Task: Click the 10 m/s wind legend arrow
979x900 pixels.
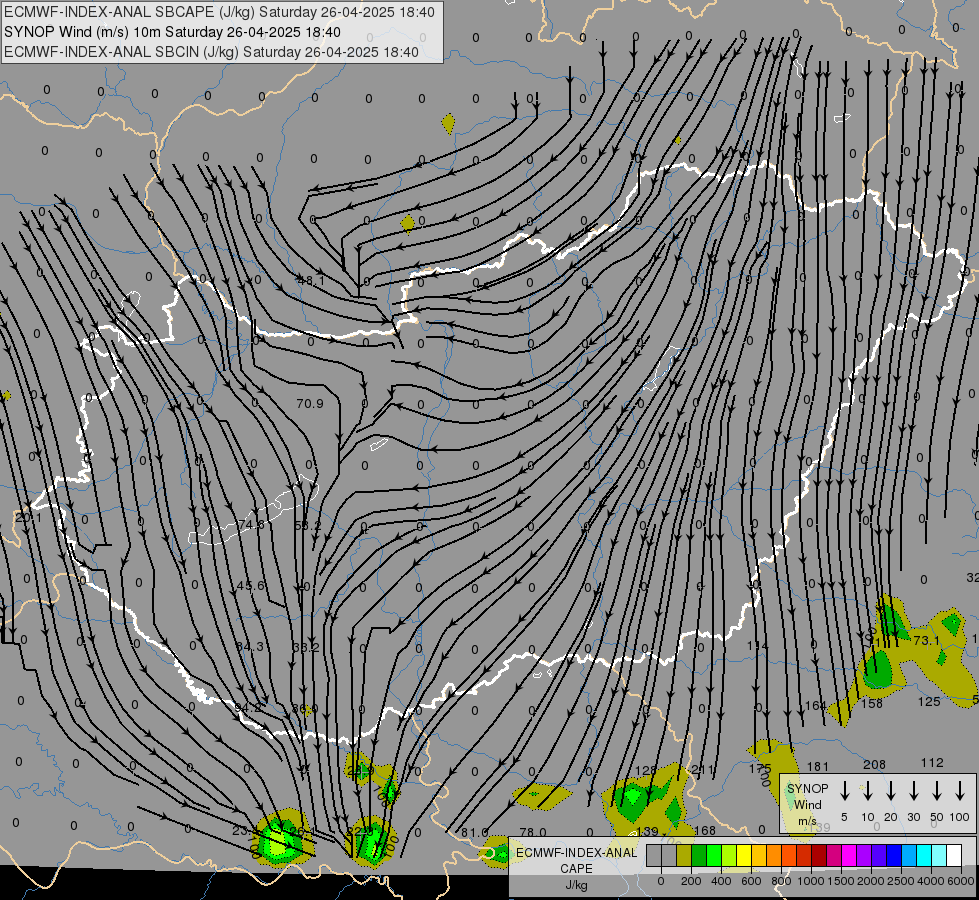Action: coord(867,790)
